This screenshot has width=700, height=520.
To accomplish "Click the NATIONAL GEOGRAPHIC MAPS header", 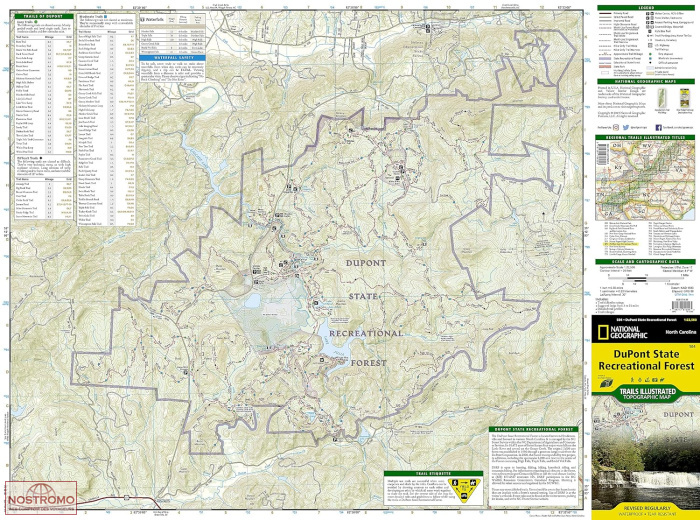I will [646, 82].
